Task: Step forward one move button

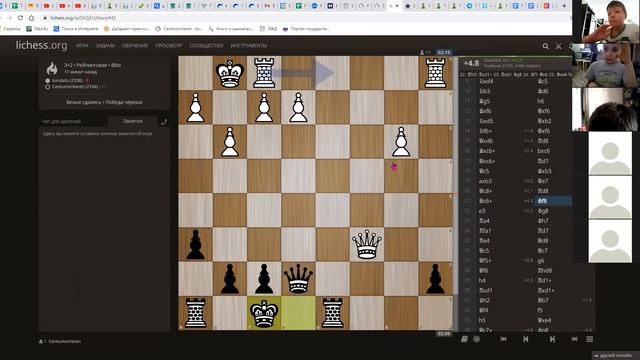Action: pos(552,339)
